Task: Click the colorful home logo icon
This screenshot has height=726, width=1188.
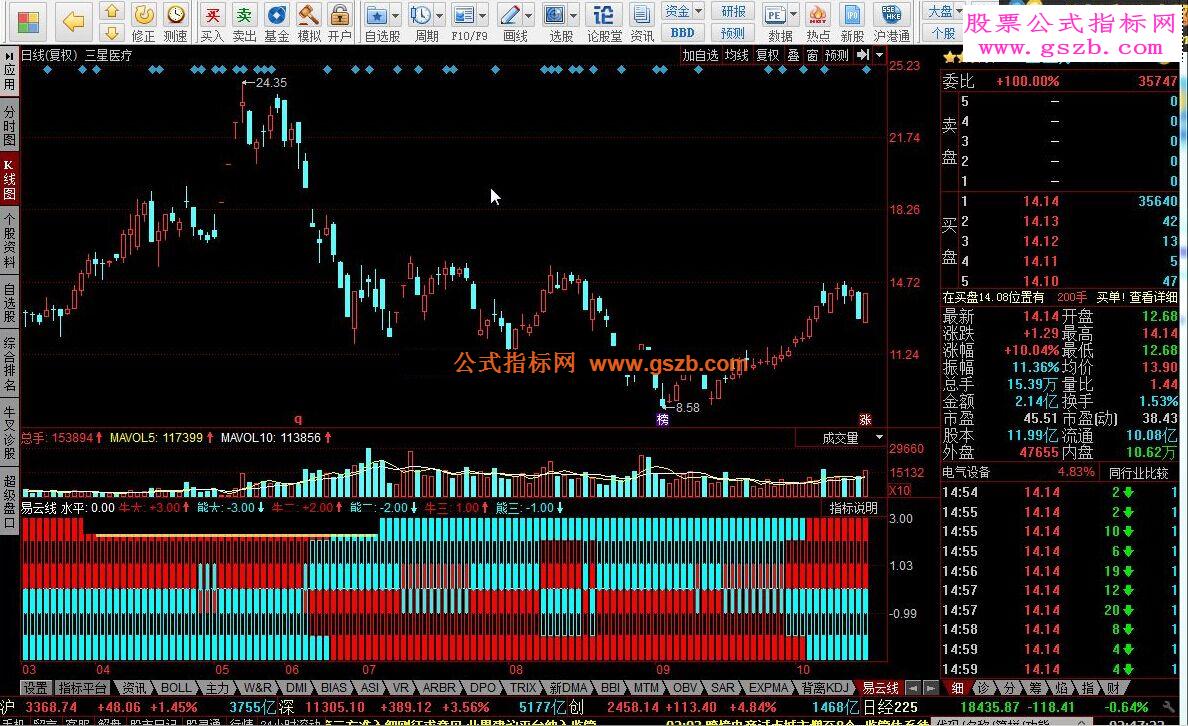Action: pyautogui.click(x=28, y=22)
